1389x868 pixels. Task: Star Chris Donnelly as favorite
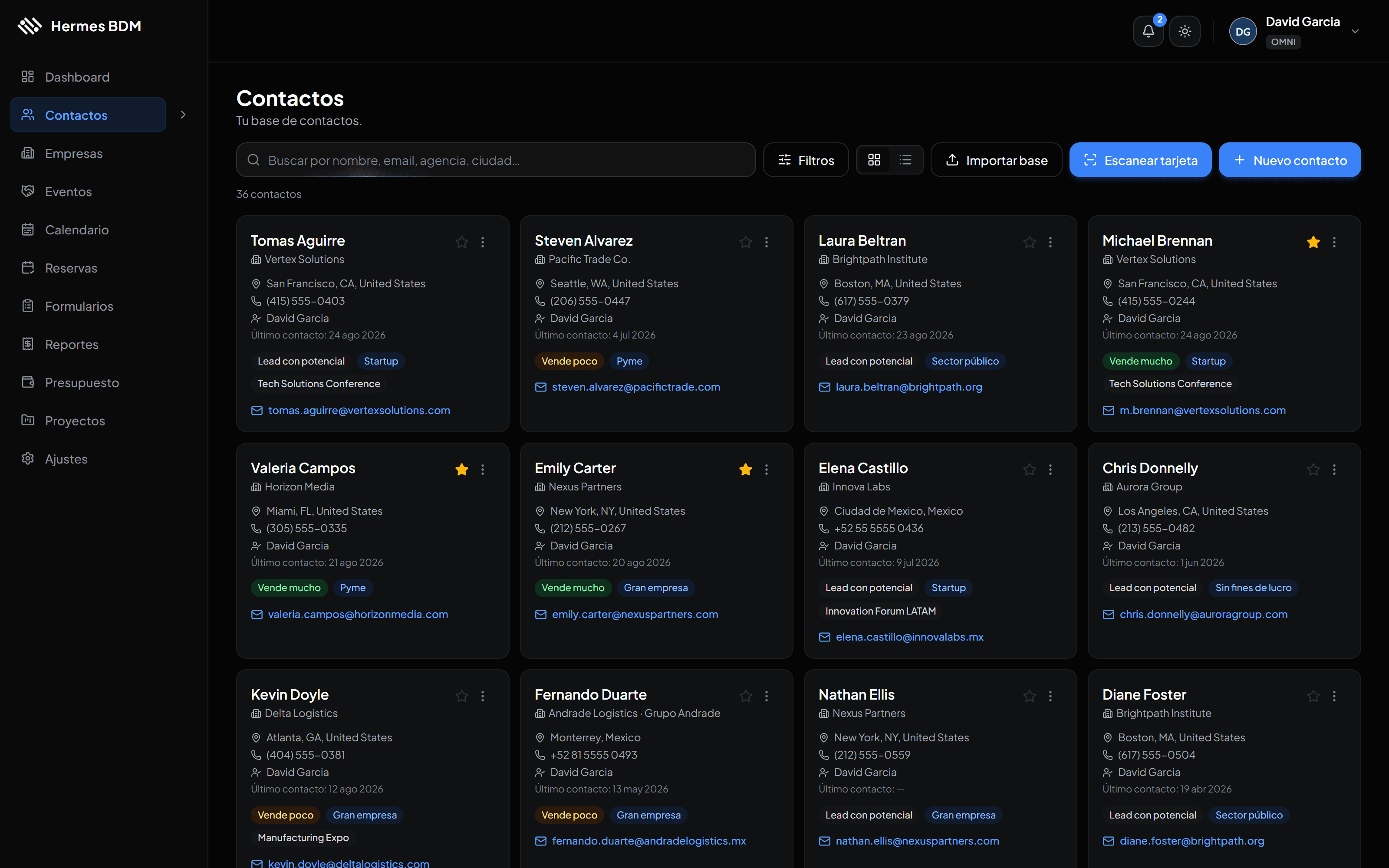(x=1313, y=470)
